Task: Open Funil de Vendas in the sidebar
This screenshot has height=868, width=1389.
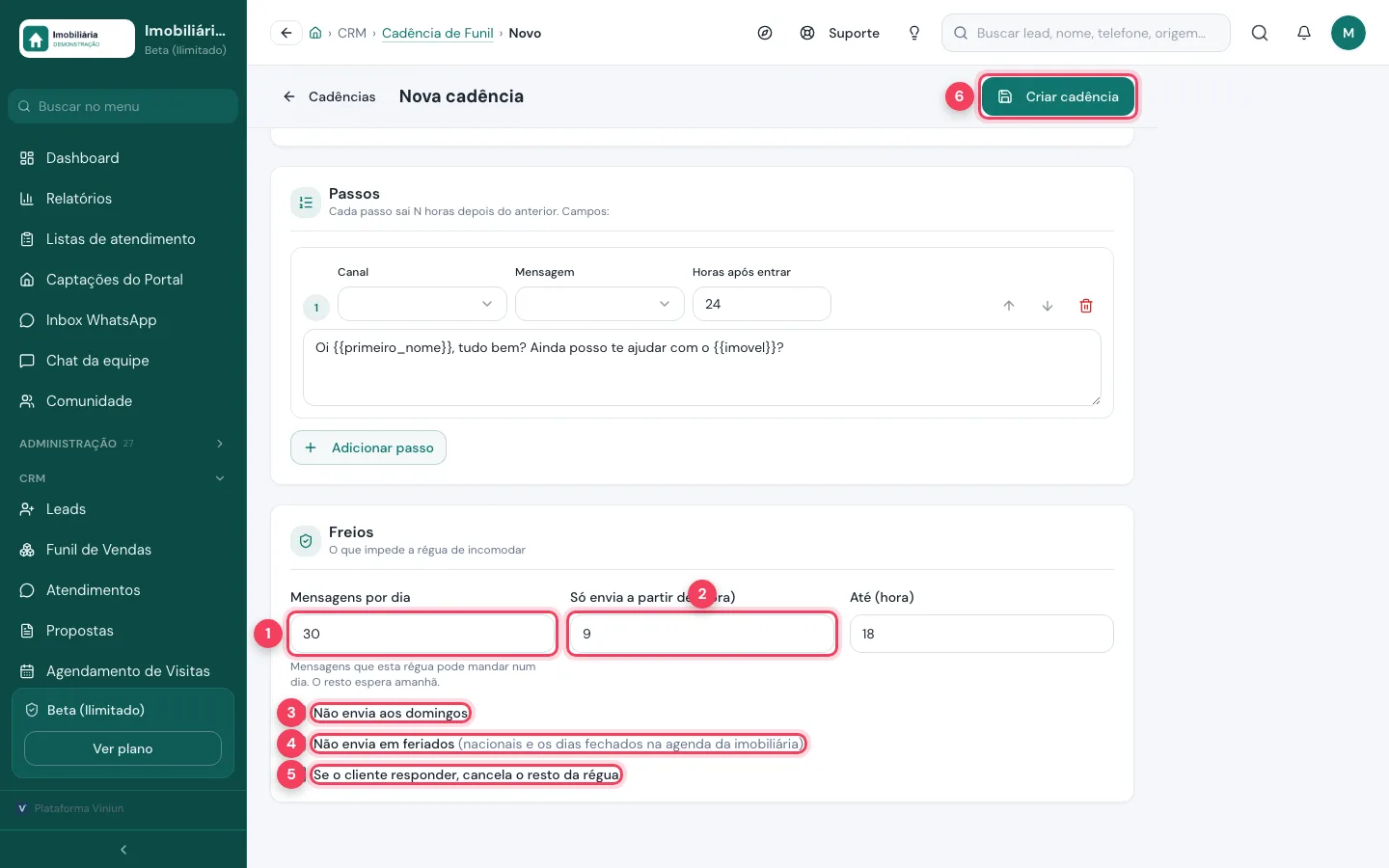Action: [123, 550]
